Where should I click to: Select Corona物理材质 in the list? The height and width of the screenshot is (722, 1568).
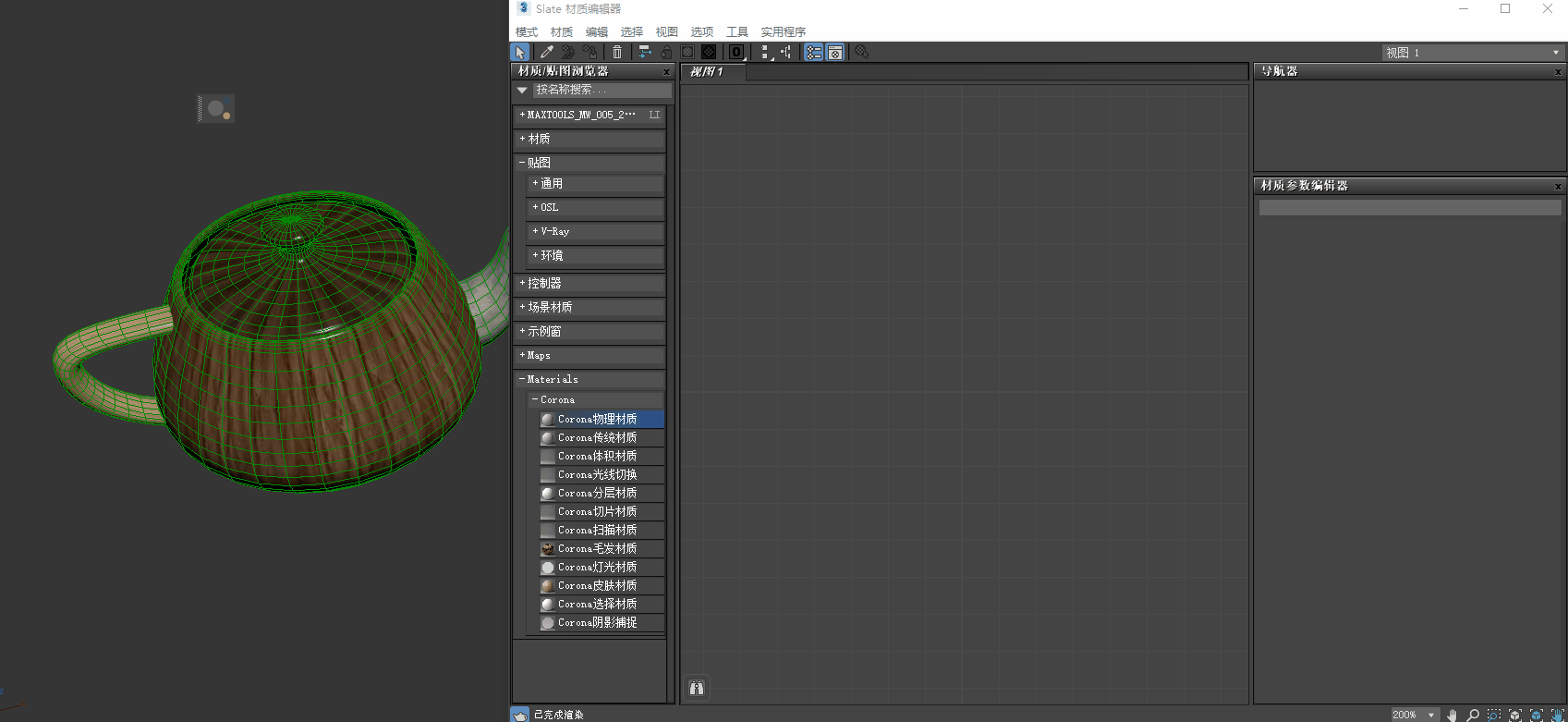[x=597, y=419]
